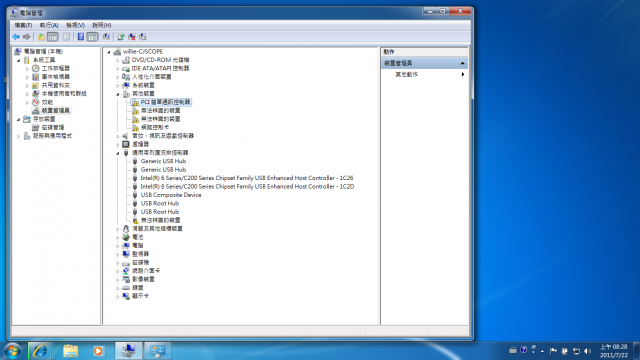
Task: Open the 說明(H) menu
Action: click(x=102, y=25)
